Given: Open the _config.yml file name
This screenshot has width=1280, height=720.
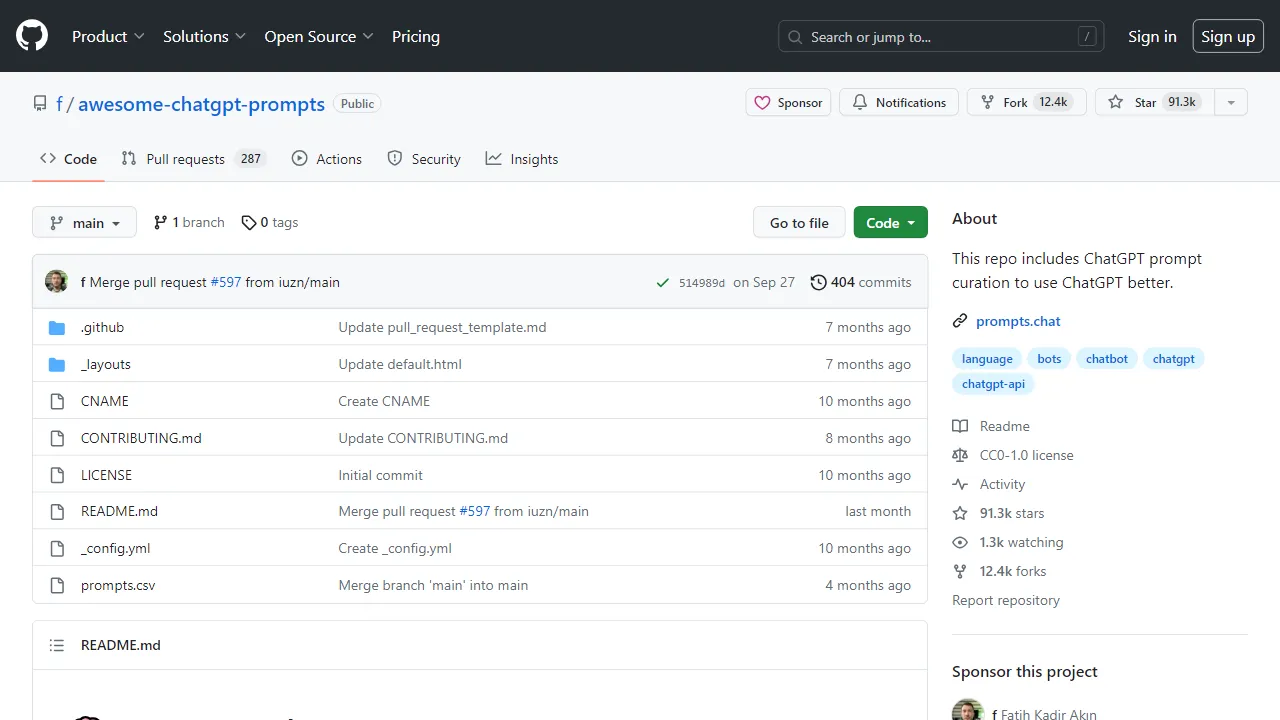Looking at the screenshot, I should [116, 549].
